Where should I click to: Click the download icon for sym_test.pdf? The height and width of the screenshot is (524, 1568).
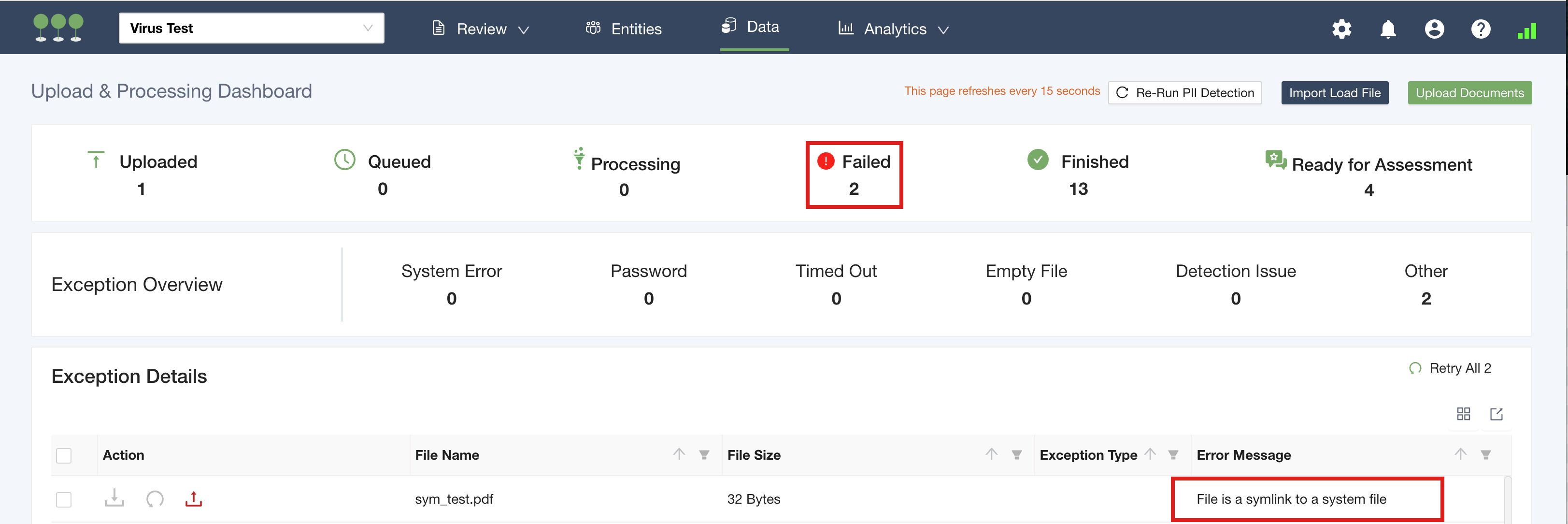pyautogui.click(x=114, y=498)
